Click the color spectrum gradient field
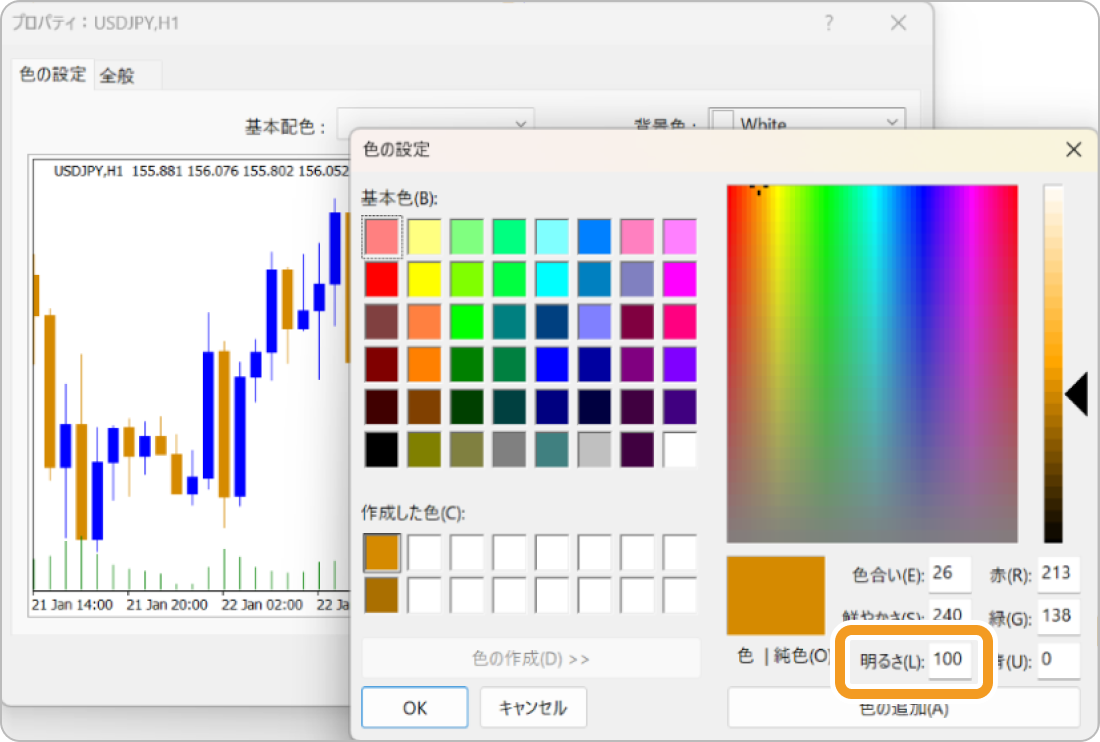Screen dimensions: 1100x742 click(872, 363)
